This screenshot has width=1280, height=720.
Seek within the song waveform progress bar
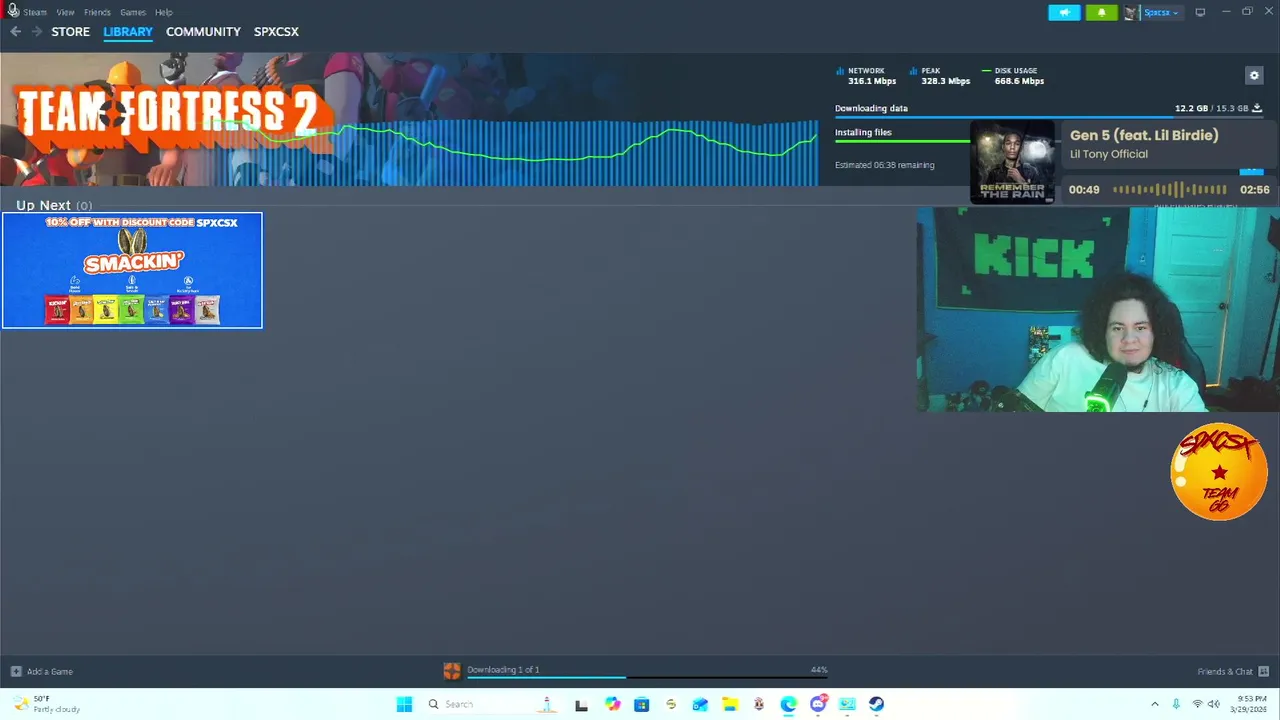(x=1170, y=189)
